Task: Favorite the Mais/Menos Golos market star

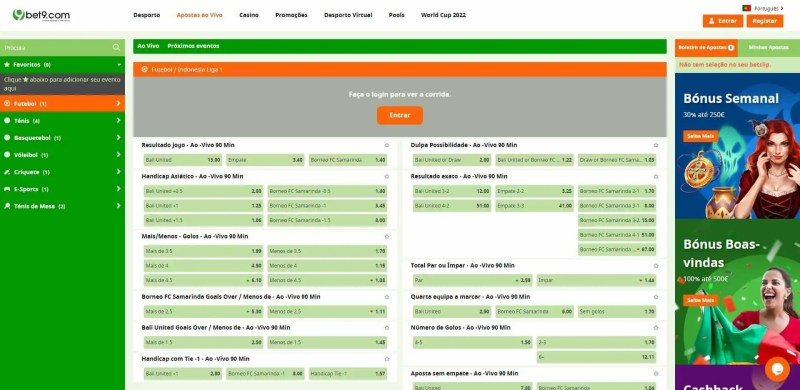Action: (x=387, y=237)
